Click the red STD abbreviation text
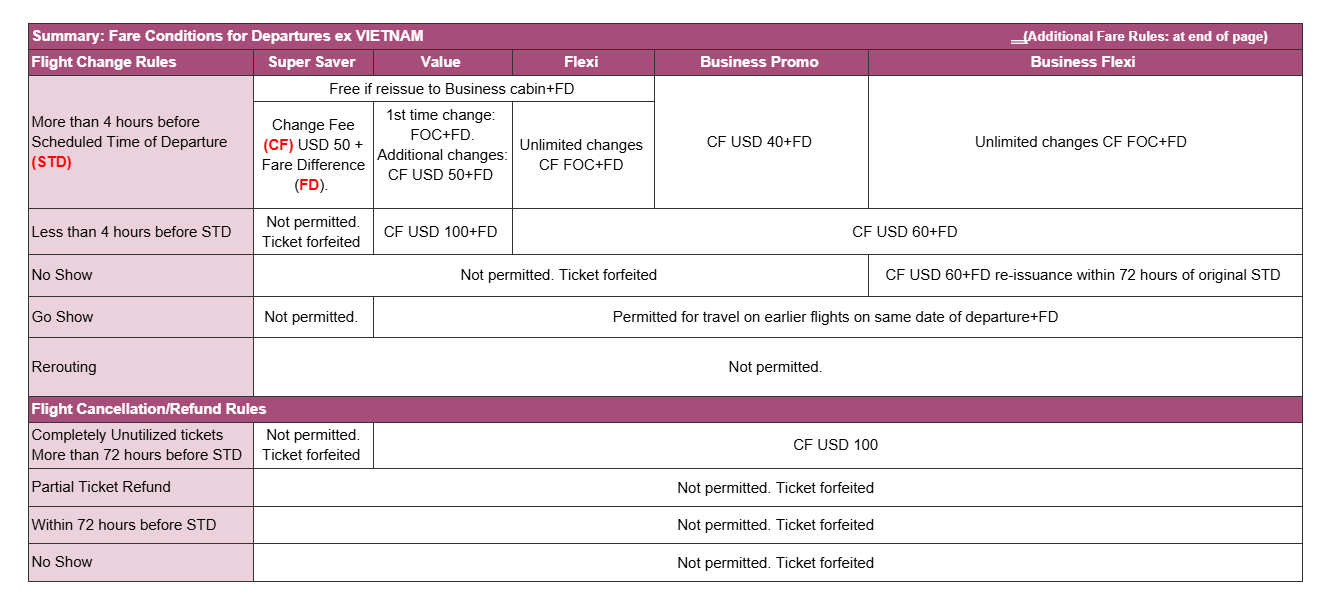Image resolution: width=1322 pixels, height=600 pixels. 52,162
